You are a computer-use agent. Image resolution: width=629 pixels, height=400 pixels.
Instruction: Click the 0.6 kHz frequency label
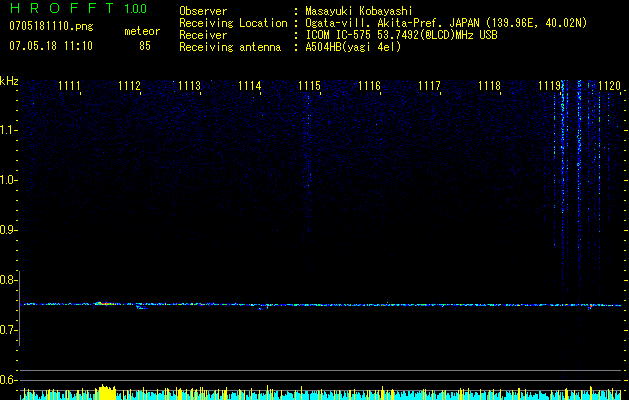pyautogui.click(x=7, y=380)
